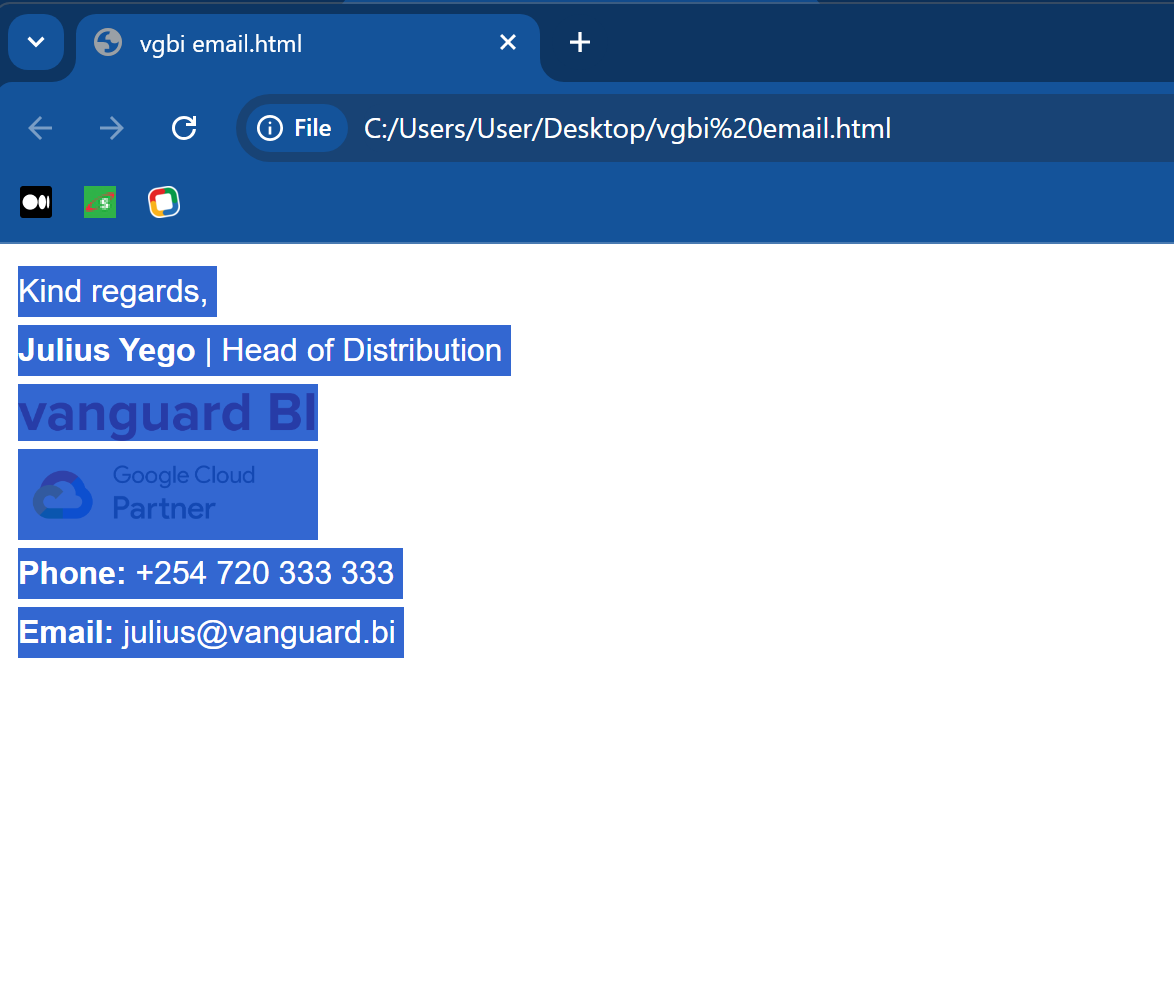Click the phone number +254 720 333 333

pyautogui.click(x=265, y=573)
